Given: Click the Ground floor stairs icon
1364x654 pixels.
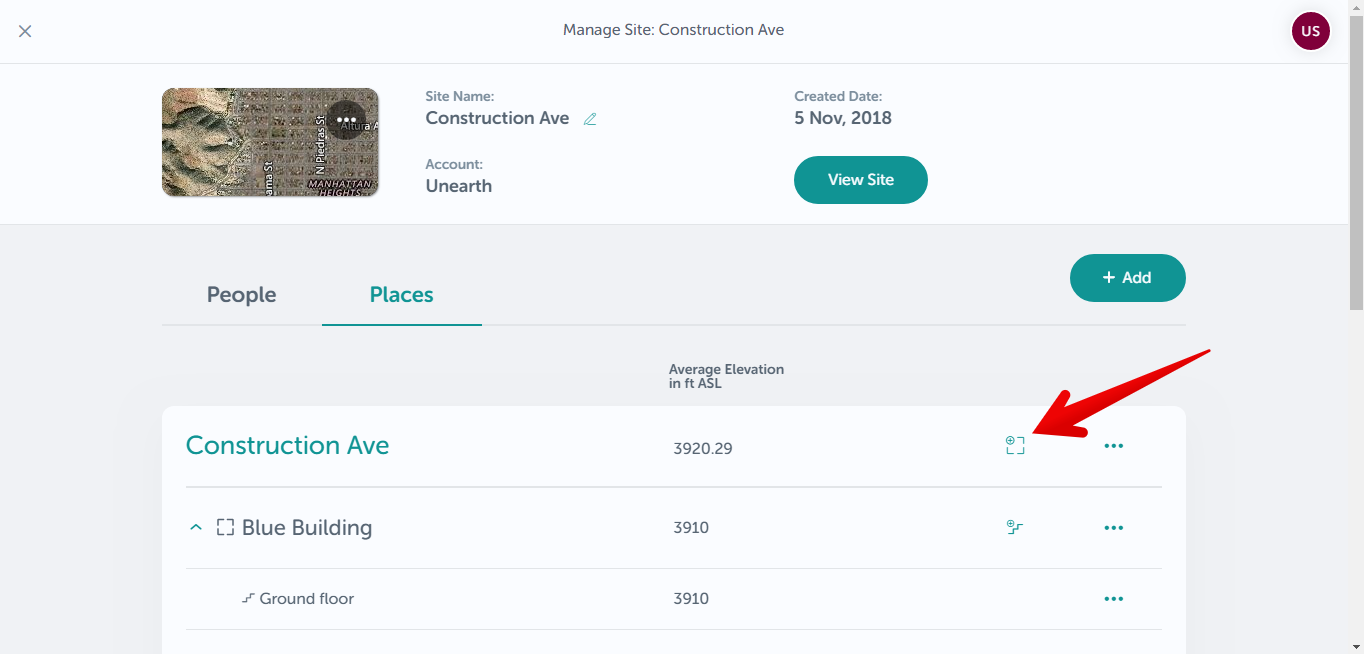Looking at the screenshot, I should (248, 598).
